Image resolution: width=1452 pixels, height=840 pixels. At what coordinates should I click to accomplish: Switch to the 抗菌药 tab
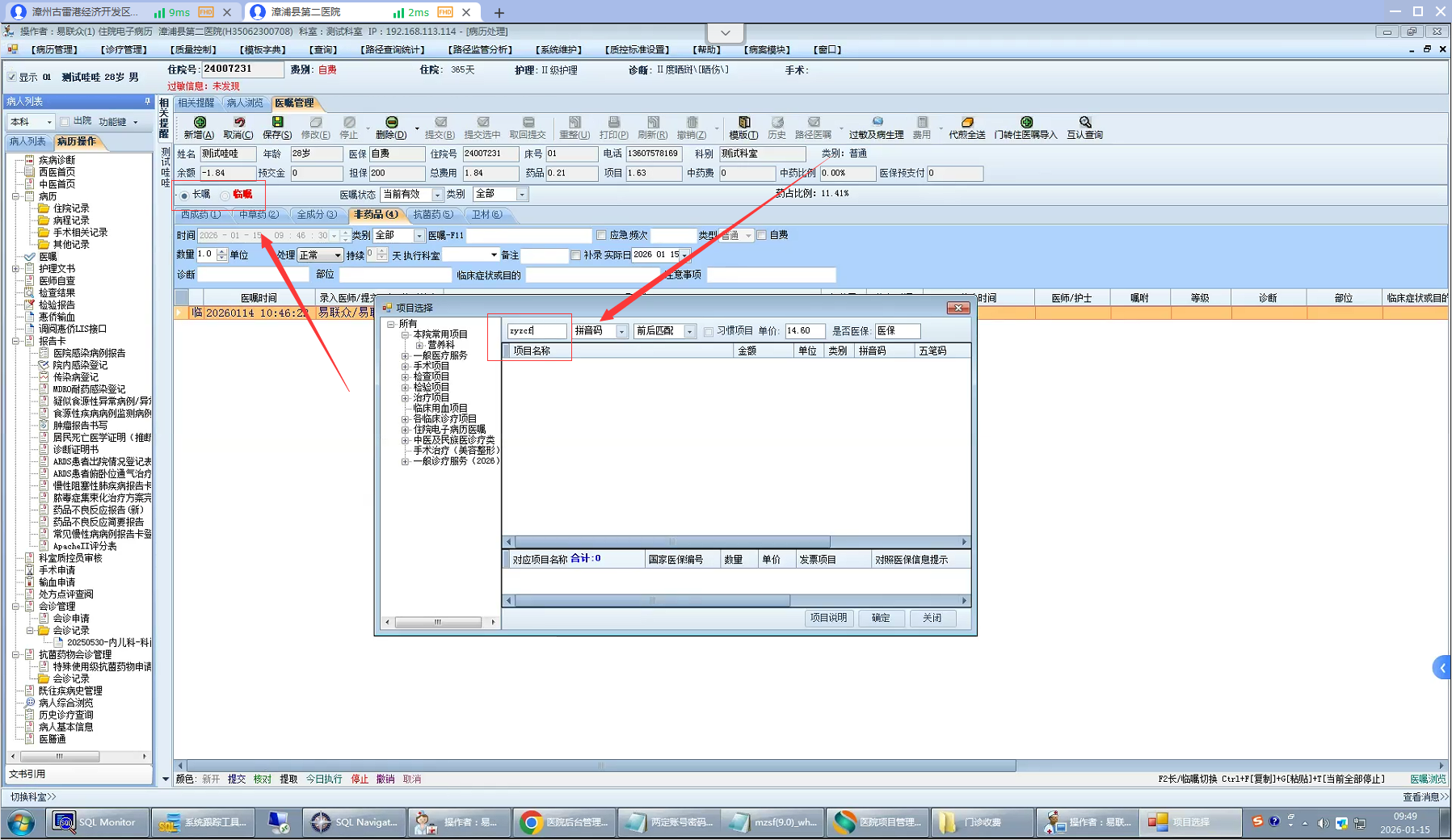pos(433,215)
